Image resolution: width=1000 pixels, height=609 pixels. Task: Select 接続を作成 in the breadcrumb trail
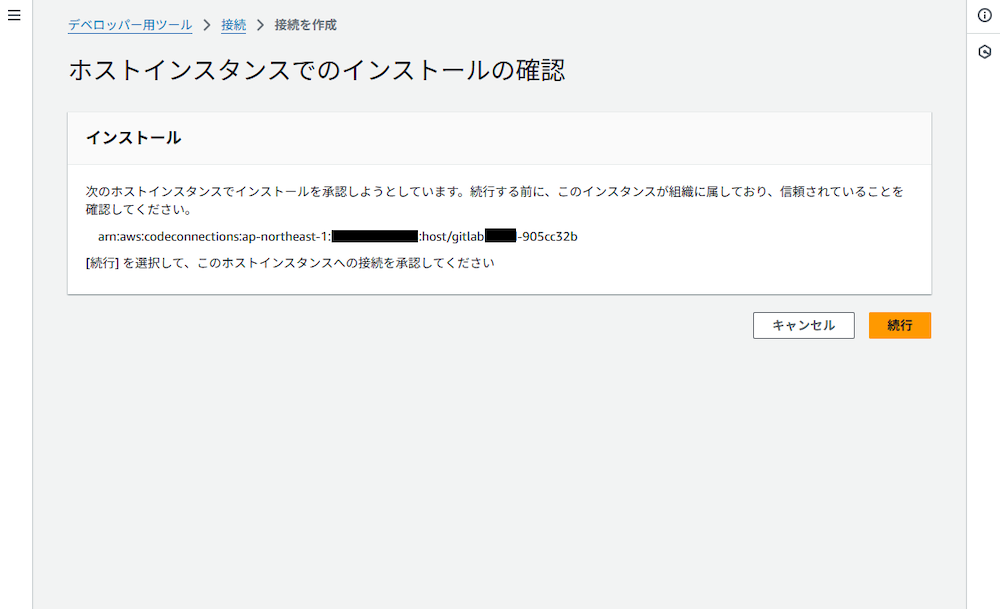pos(305,25)
